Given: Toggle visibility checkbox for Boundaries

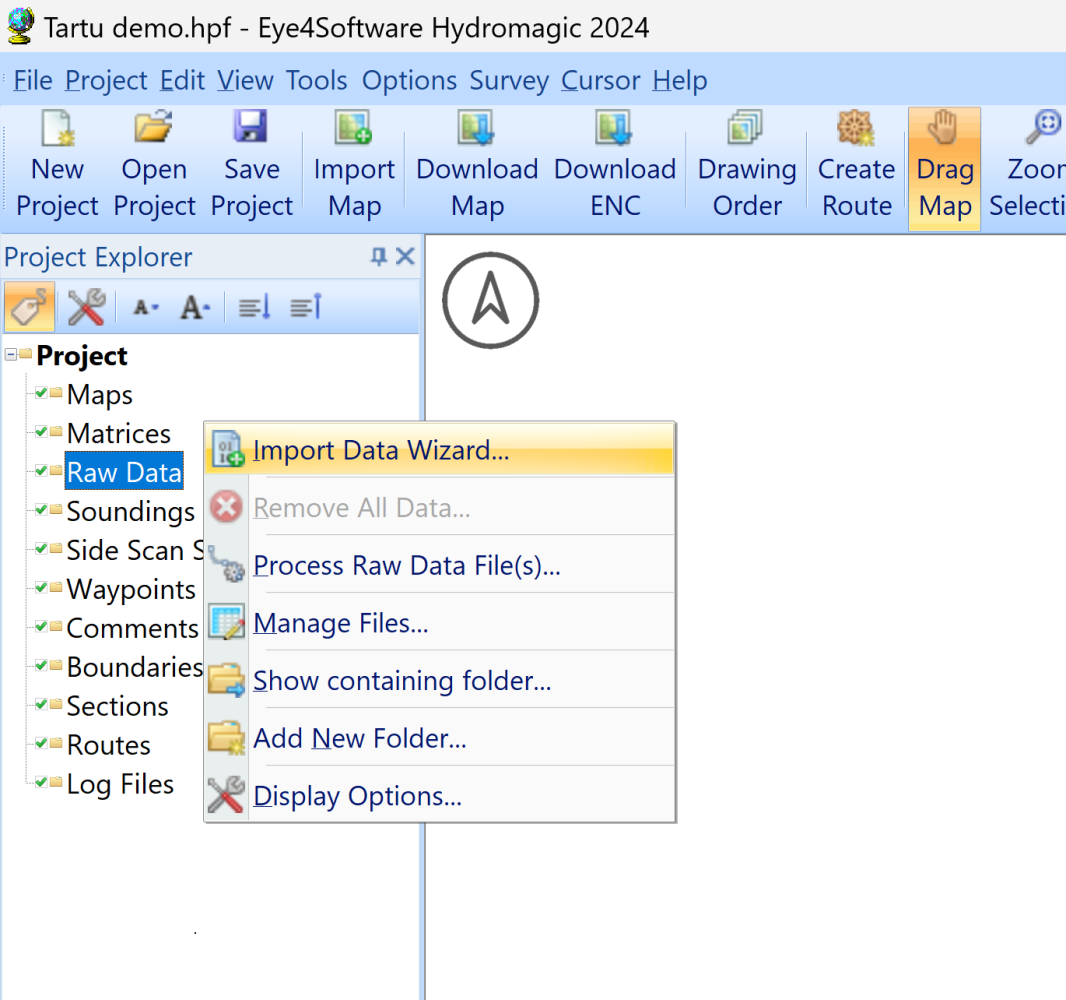Looking at the screenshot, I should pyautogui.click(x=41, y=665).
